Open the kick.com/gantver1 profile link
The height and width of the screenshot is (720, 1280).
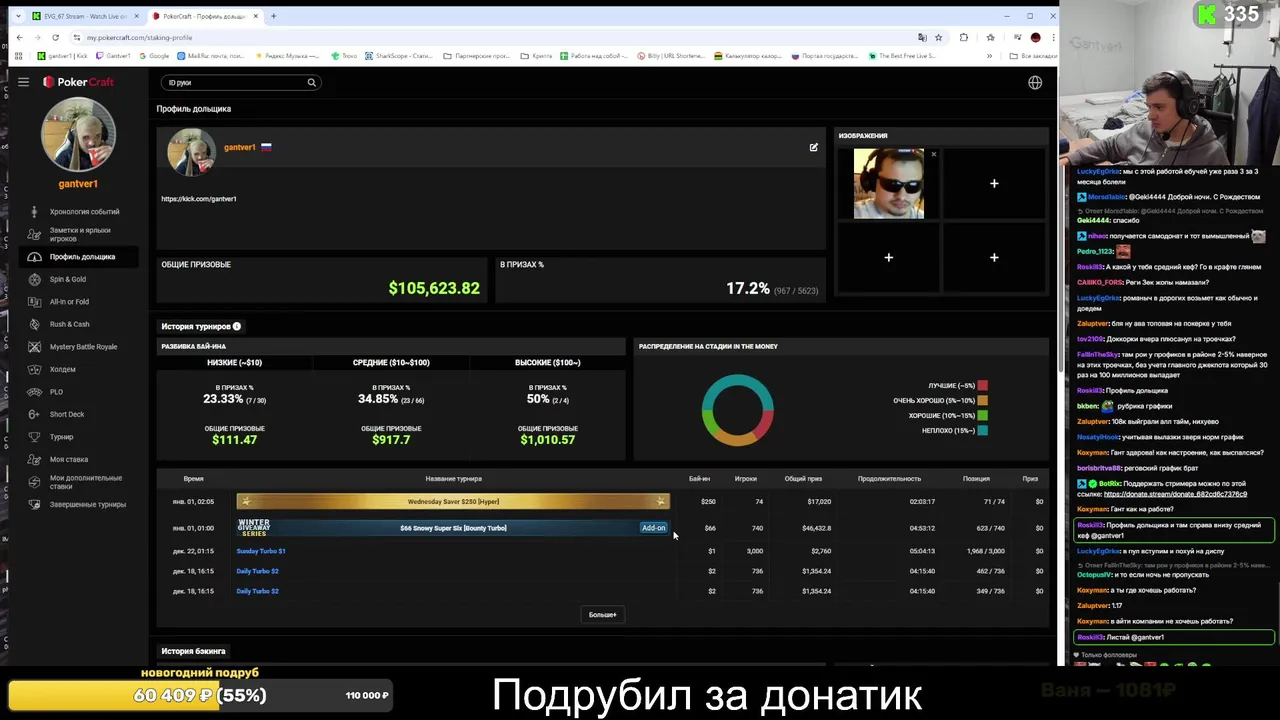click(199, 198)
